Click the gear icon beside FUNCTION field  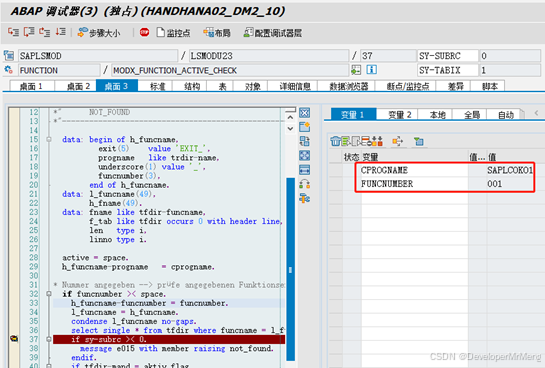pos(9,70)
